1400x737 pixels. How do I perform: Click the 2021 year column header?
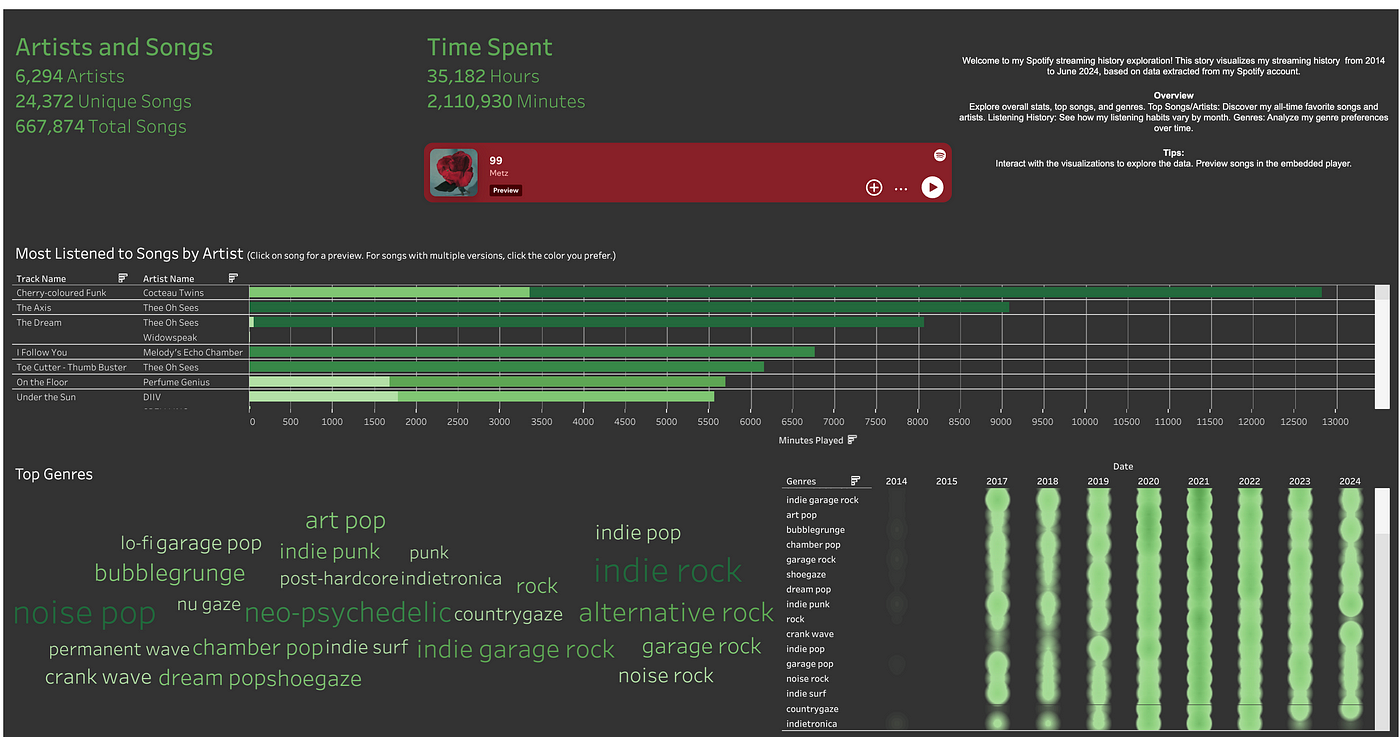[x=1198, y=481]
